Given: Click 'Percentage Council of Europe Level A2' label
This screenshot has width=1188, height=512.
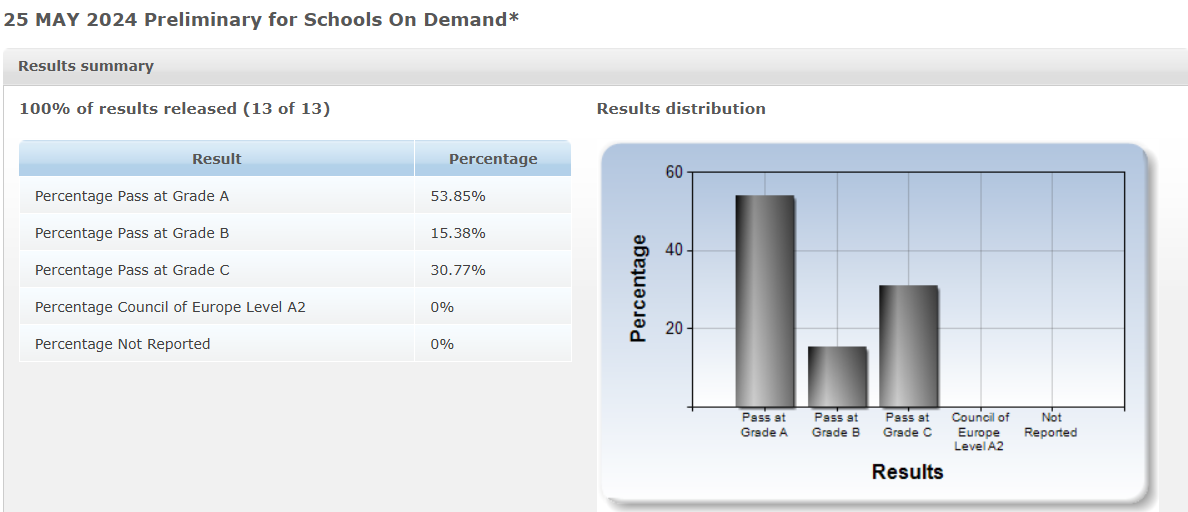Looking at the screenshot, I should pos(170,308).
